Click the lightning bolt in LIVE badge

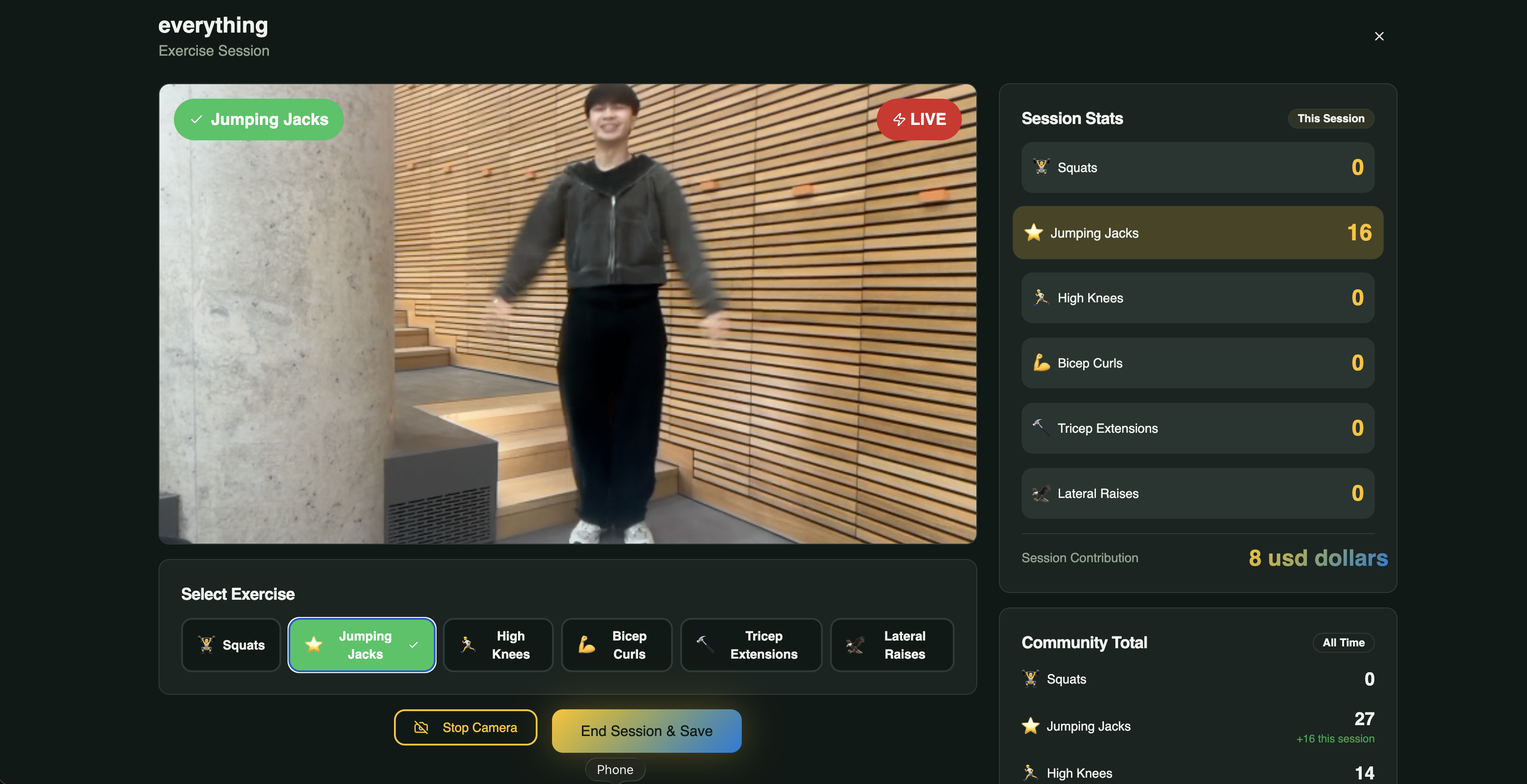898,120
